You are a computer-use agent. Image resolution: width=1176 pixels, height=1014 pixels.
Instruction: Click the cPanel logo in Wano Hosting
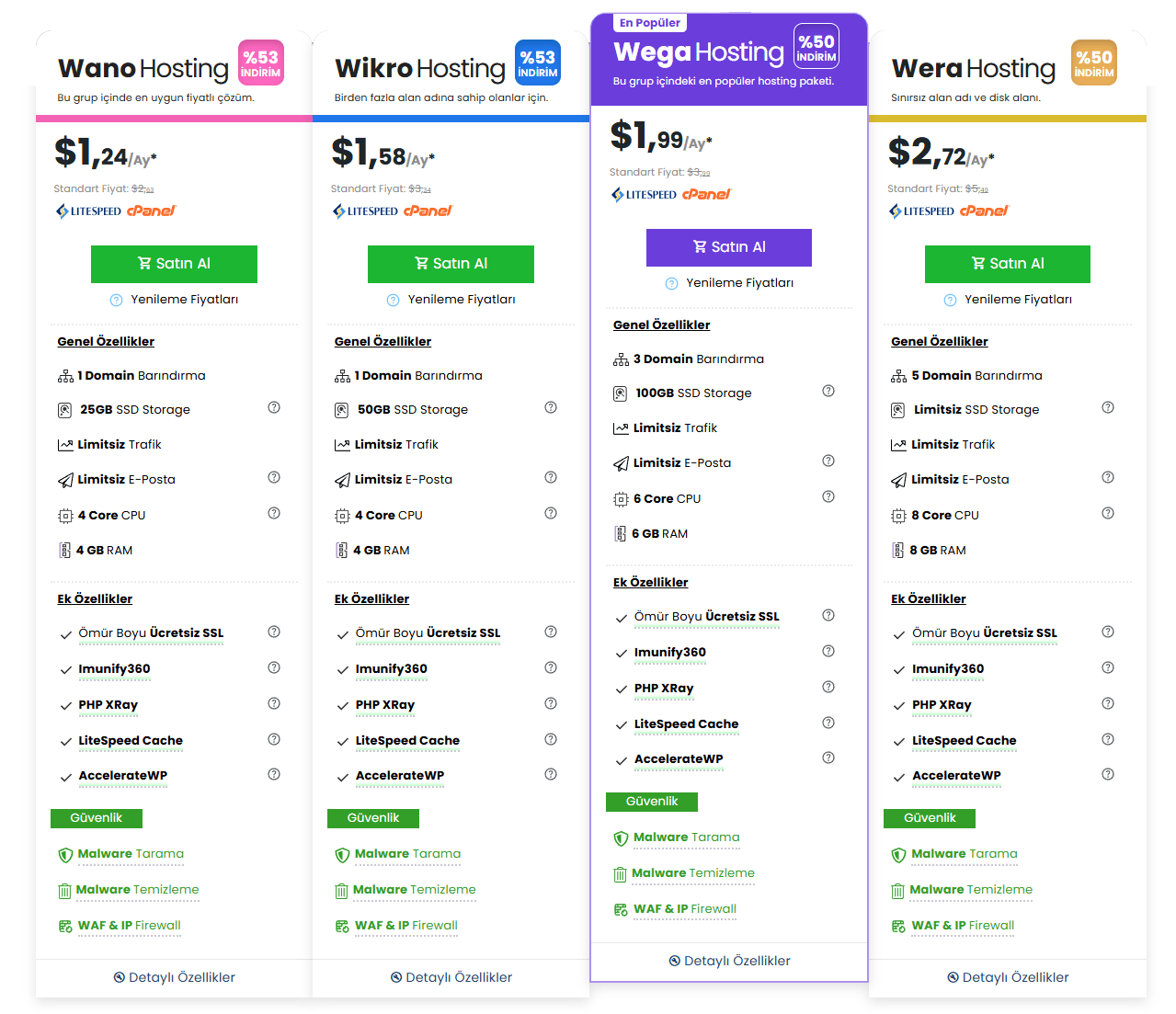click(x=151, y=211)
